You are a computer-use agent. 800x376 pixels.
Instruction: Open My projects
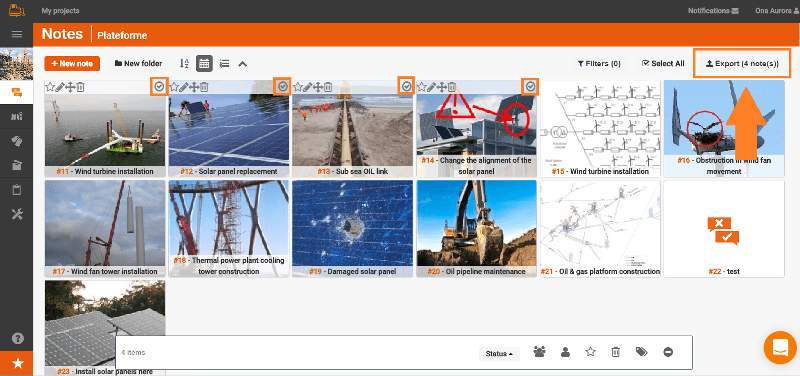(60, 10)
